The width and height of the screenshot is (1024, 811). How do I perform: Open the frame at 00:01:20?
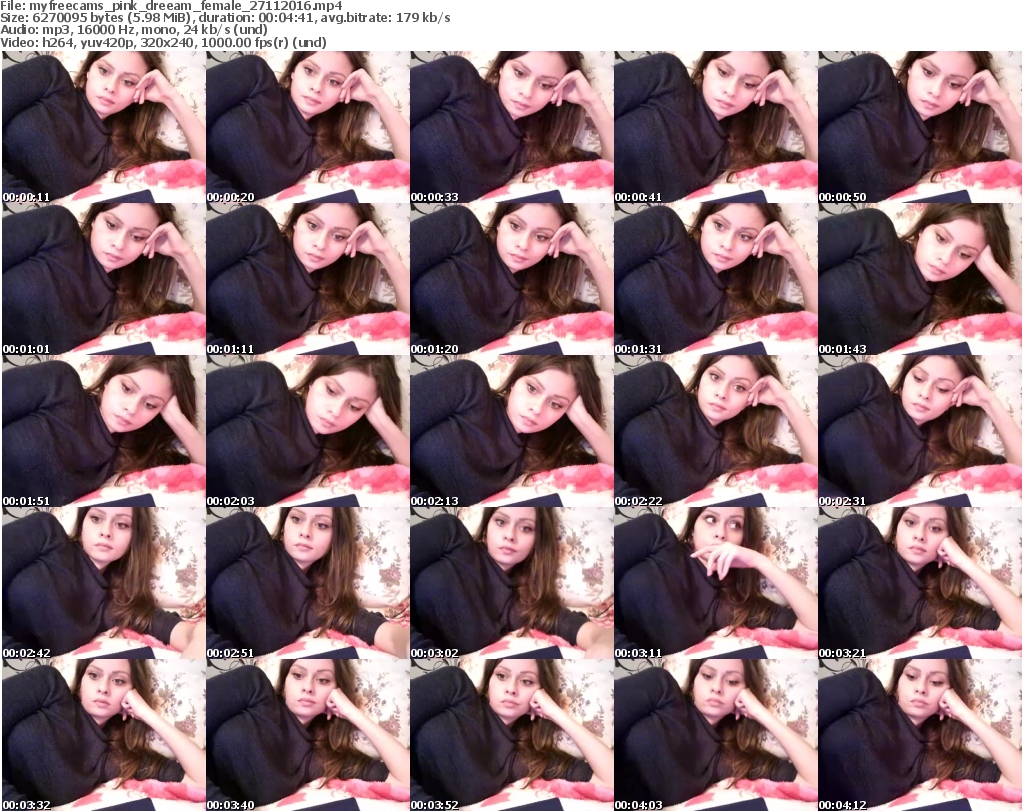(511, 279)
